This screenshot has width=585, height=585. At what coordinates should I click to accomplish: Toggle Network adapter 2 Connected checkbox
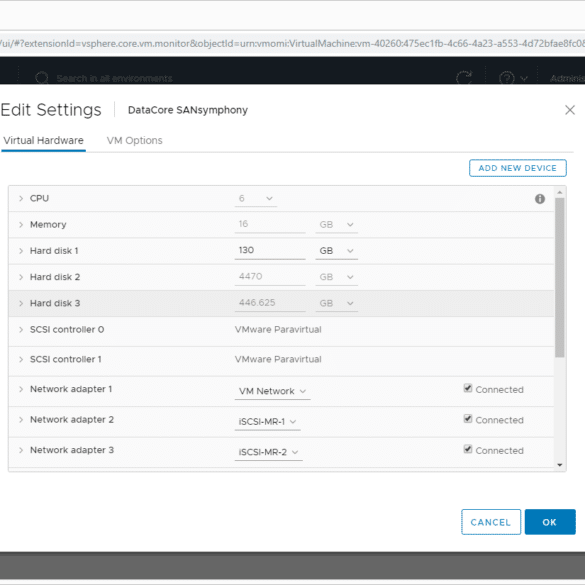[x=467, y=419]
